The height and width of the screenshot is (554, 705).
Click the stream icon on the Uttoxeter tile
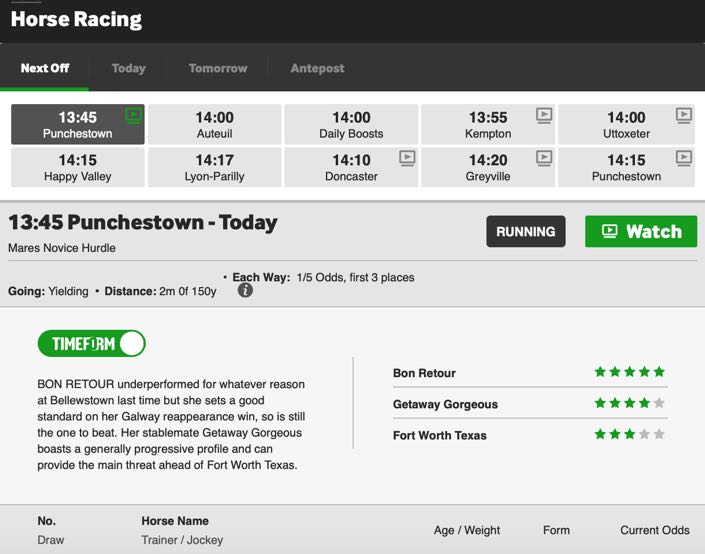click(684, 116)
